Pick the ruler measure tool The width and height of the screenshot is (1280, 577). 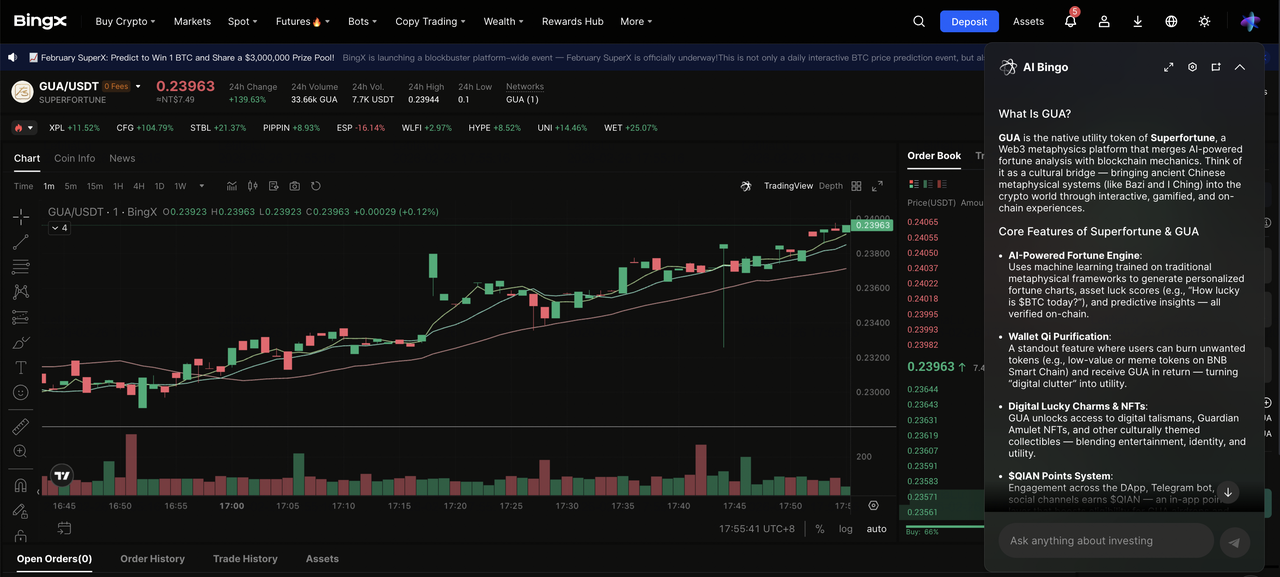coord(20,427)
